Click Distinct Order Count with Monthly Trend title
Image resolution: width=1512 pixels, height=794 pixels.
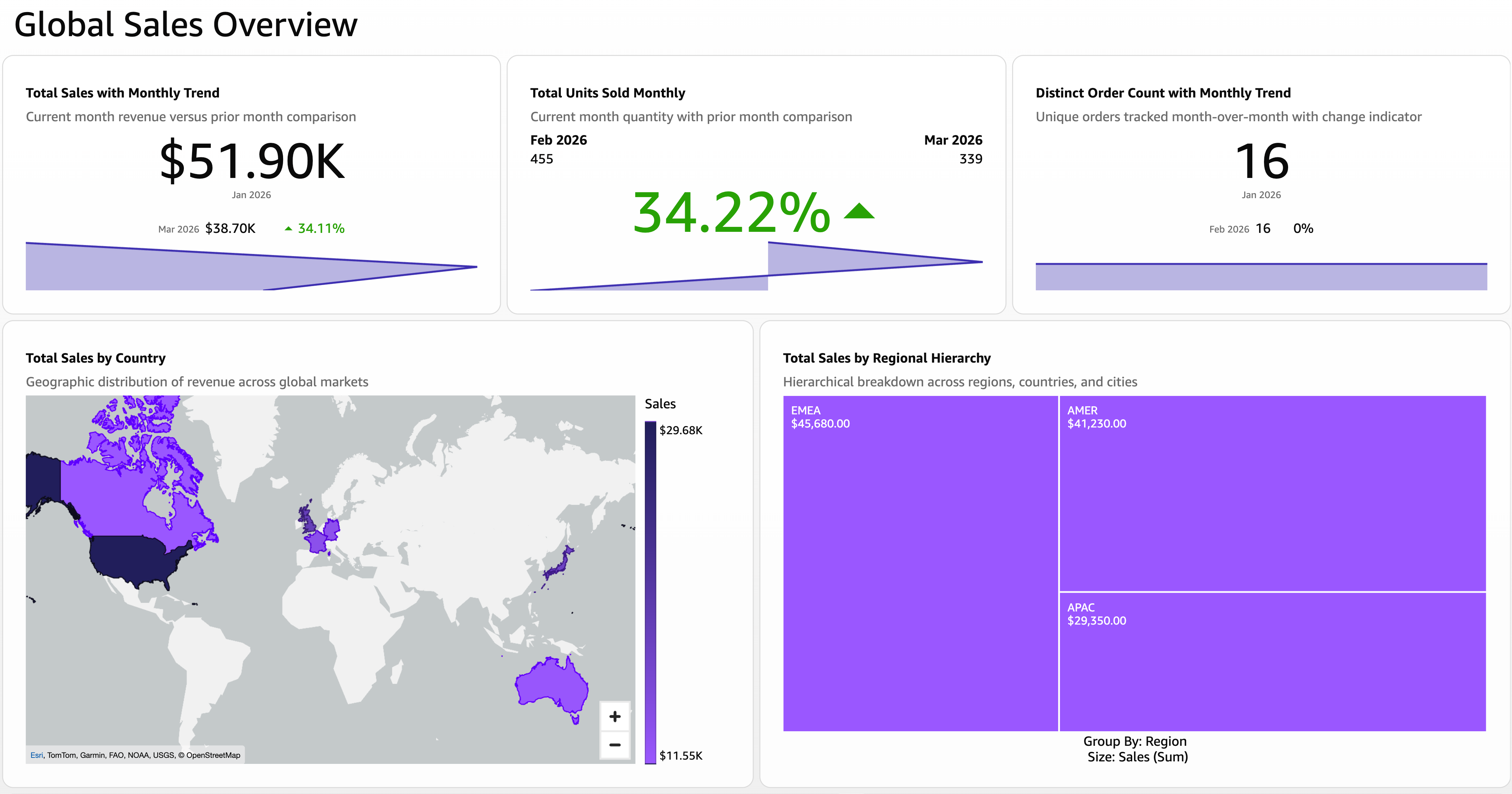(1163, 93)
